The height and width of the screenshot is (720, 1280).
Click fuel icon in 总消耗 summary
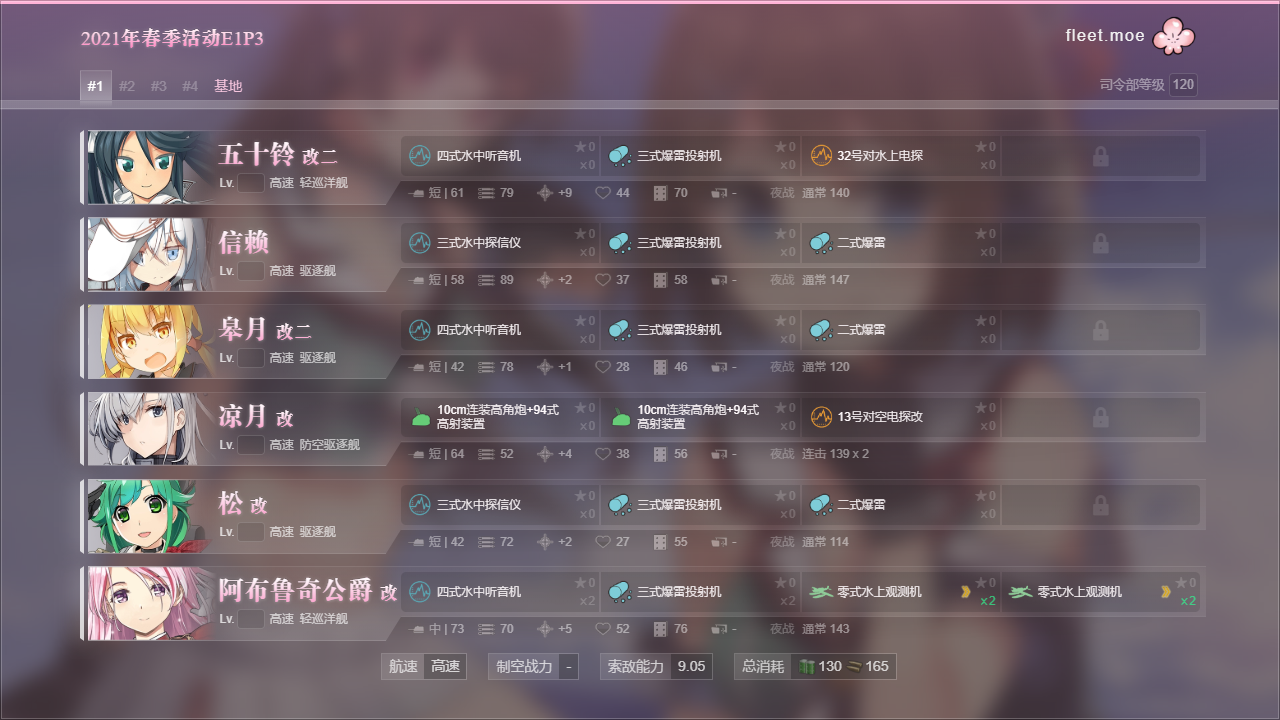(x=806, y=666)
